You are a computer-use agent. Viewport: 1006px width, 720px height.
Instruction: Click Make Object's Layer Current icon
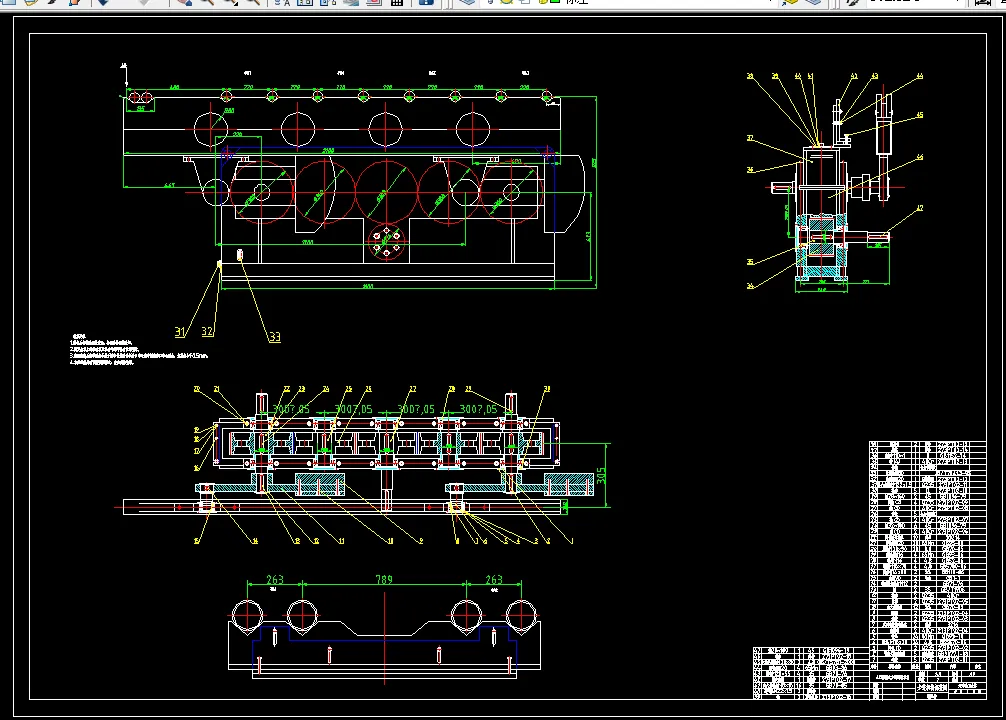pos(791,3)
